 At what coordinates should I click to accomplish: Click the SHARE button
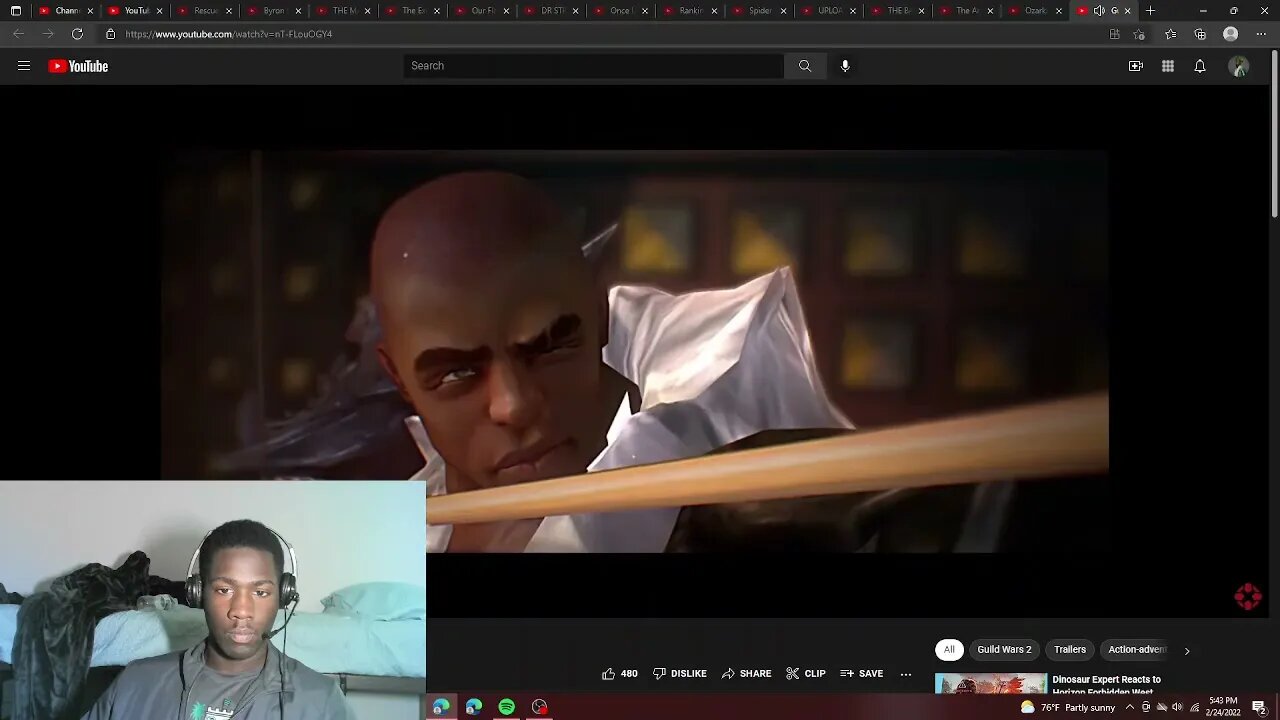[x=747, y=674]
